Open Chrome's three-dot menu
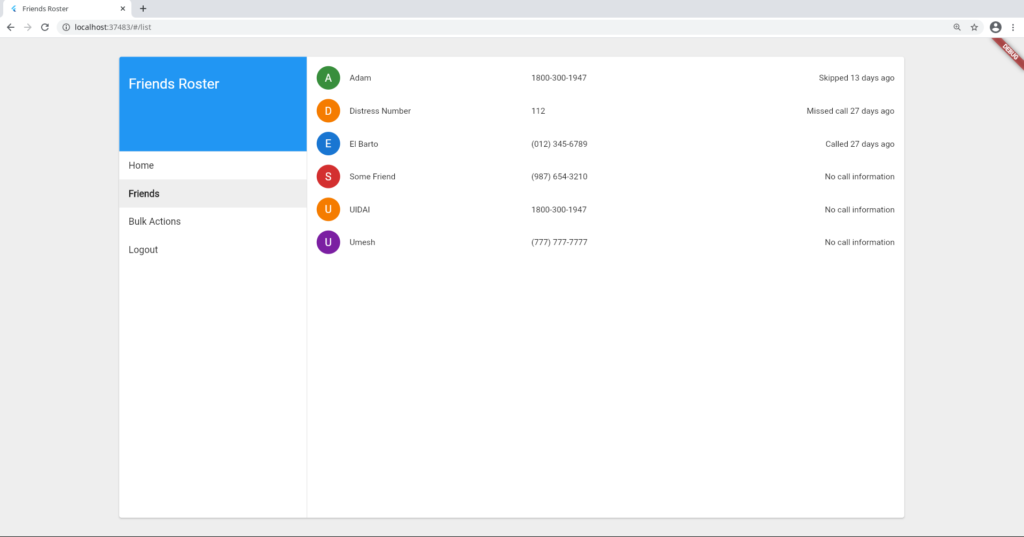This screenshot has height=537, width=1024. coord(1013,27)
